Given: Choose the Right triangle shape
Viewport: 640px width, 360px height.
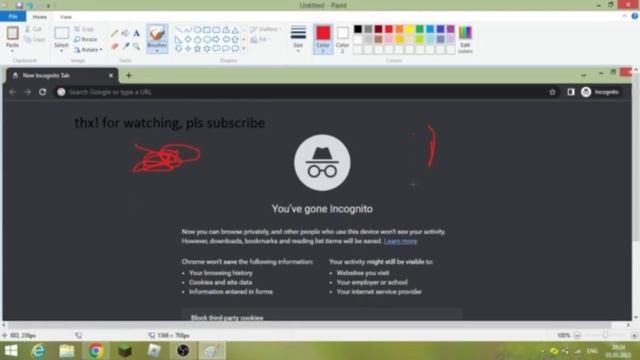Looking at the screenshot, I should point(178,40).
